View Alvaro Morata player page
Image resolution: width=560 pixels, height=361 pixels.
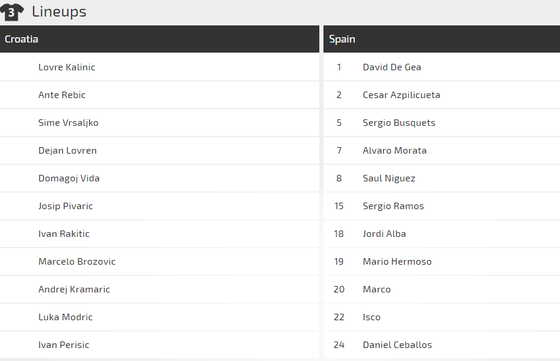394,150
